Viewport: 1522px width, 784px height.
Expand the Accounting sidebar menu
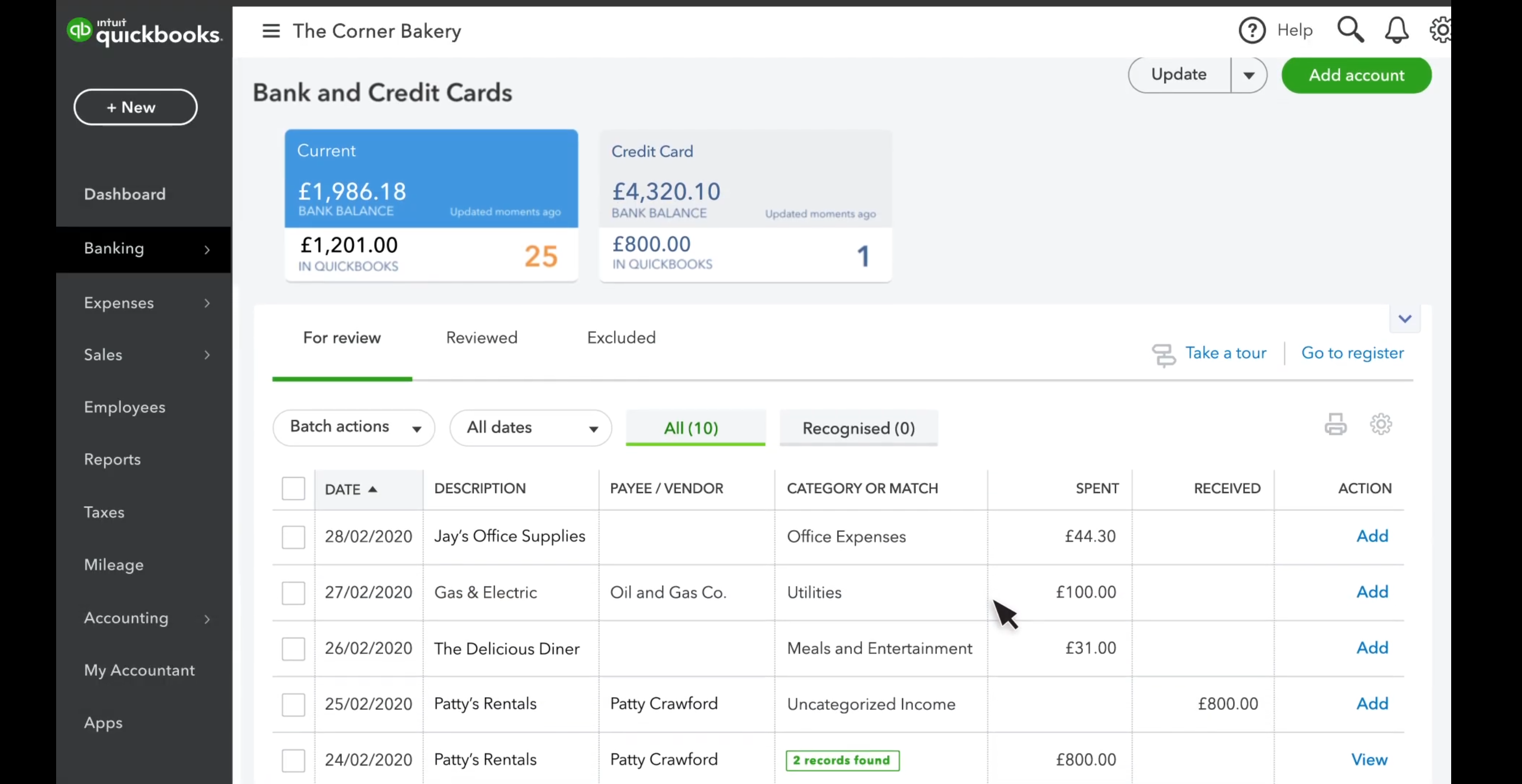point(207,618)
